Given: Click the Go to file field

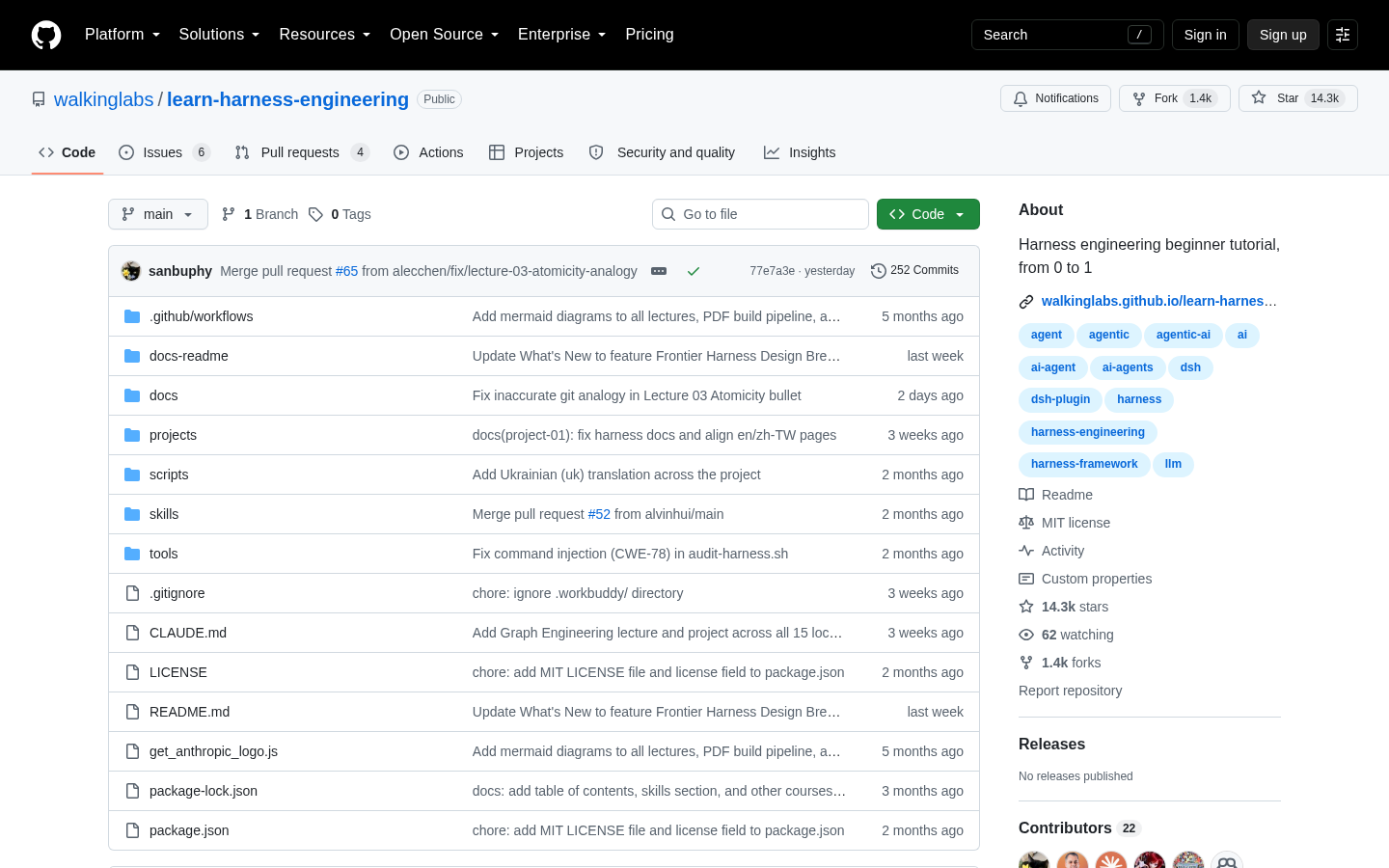Looking at the screenshot, I should (760, 214).
